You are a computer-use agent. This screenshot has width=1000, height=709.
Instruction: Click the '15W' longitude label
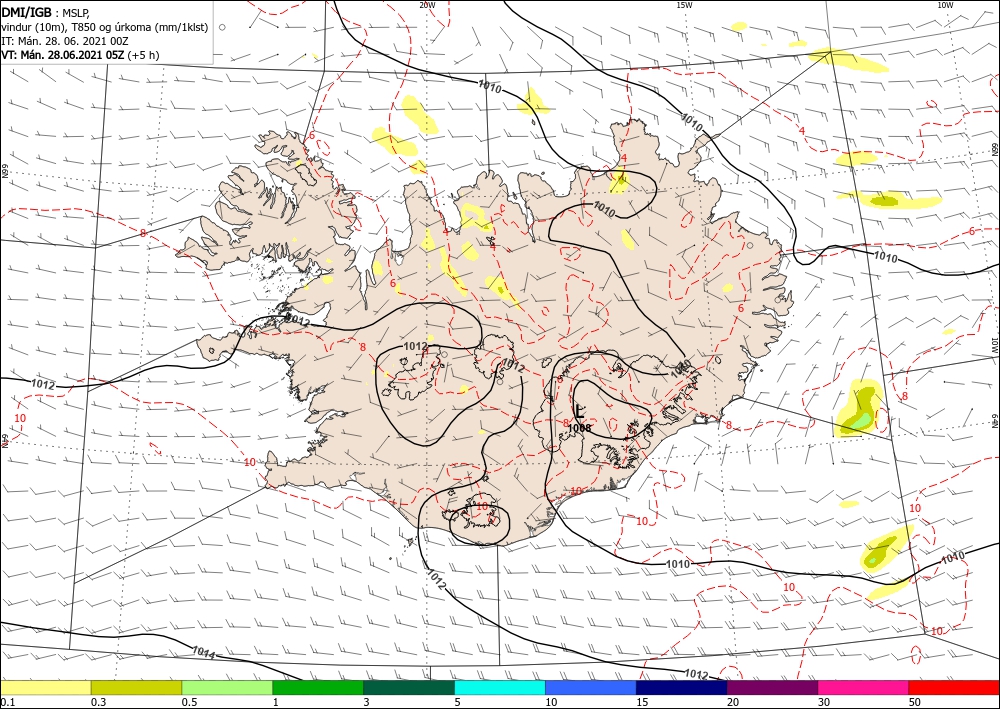click(x=684, y=4)
